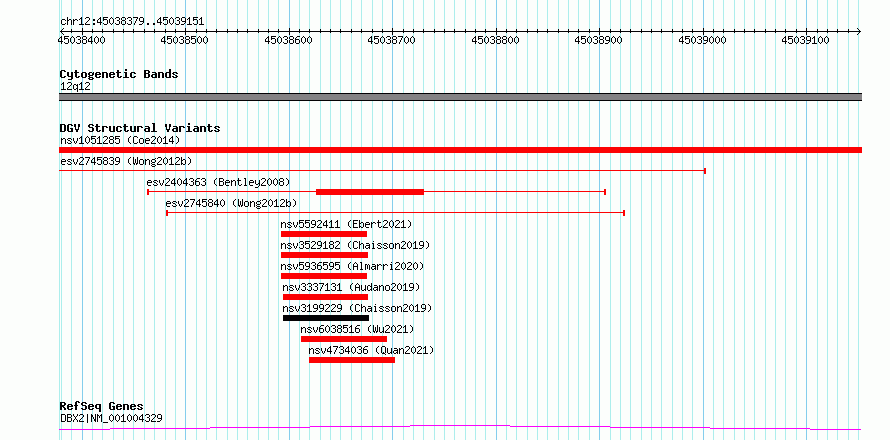Click the nsv1051285 (Coe2014) variant label
The height and width of the screenshot is (440, 890).
(120, 140)
